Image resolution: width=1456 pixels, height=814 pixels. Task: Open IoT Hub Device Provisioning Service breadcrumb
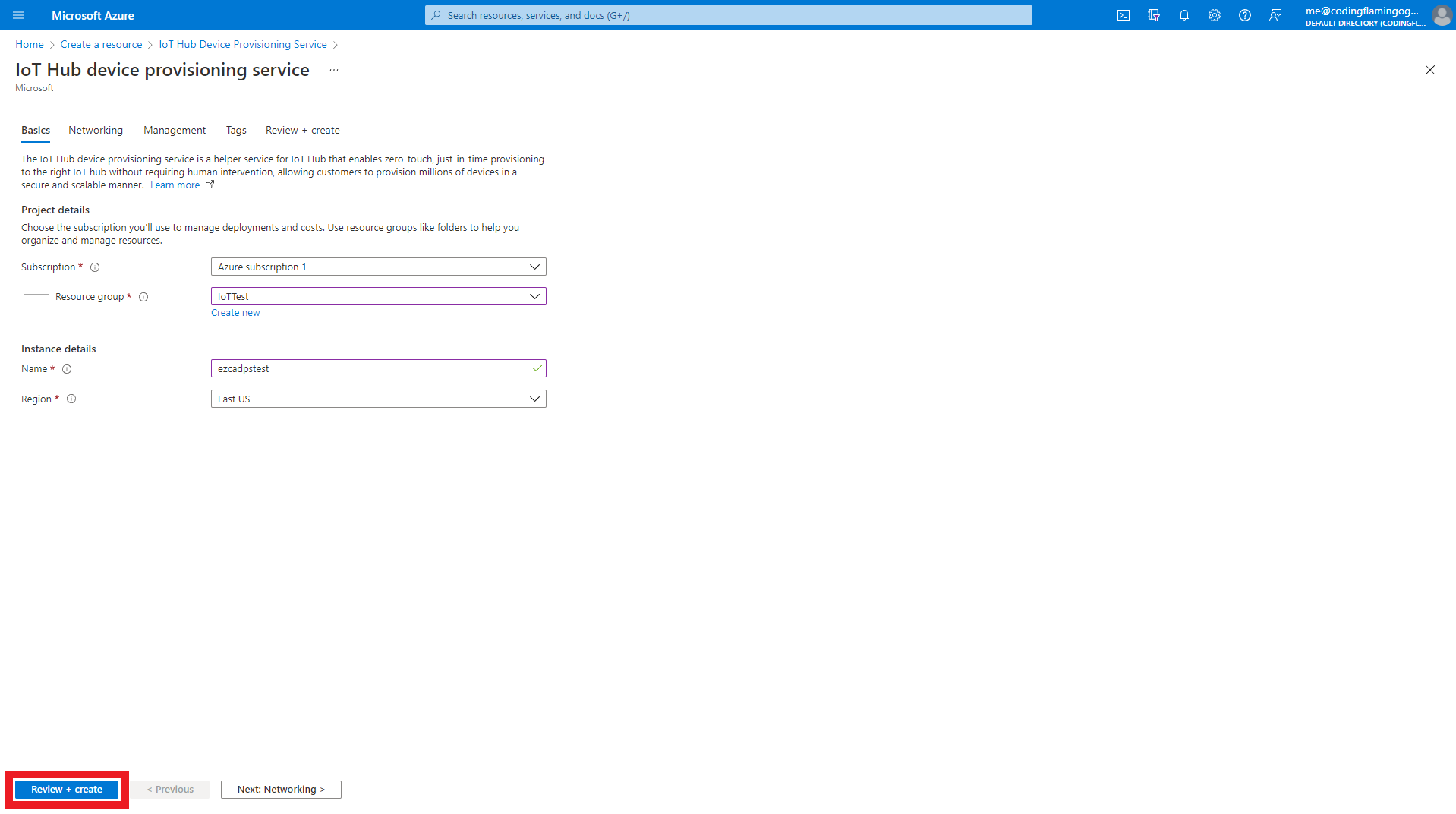coord(243,45)
